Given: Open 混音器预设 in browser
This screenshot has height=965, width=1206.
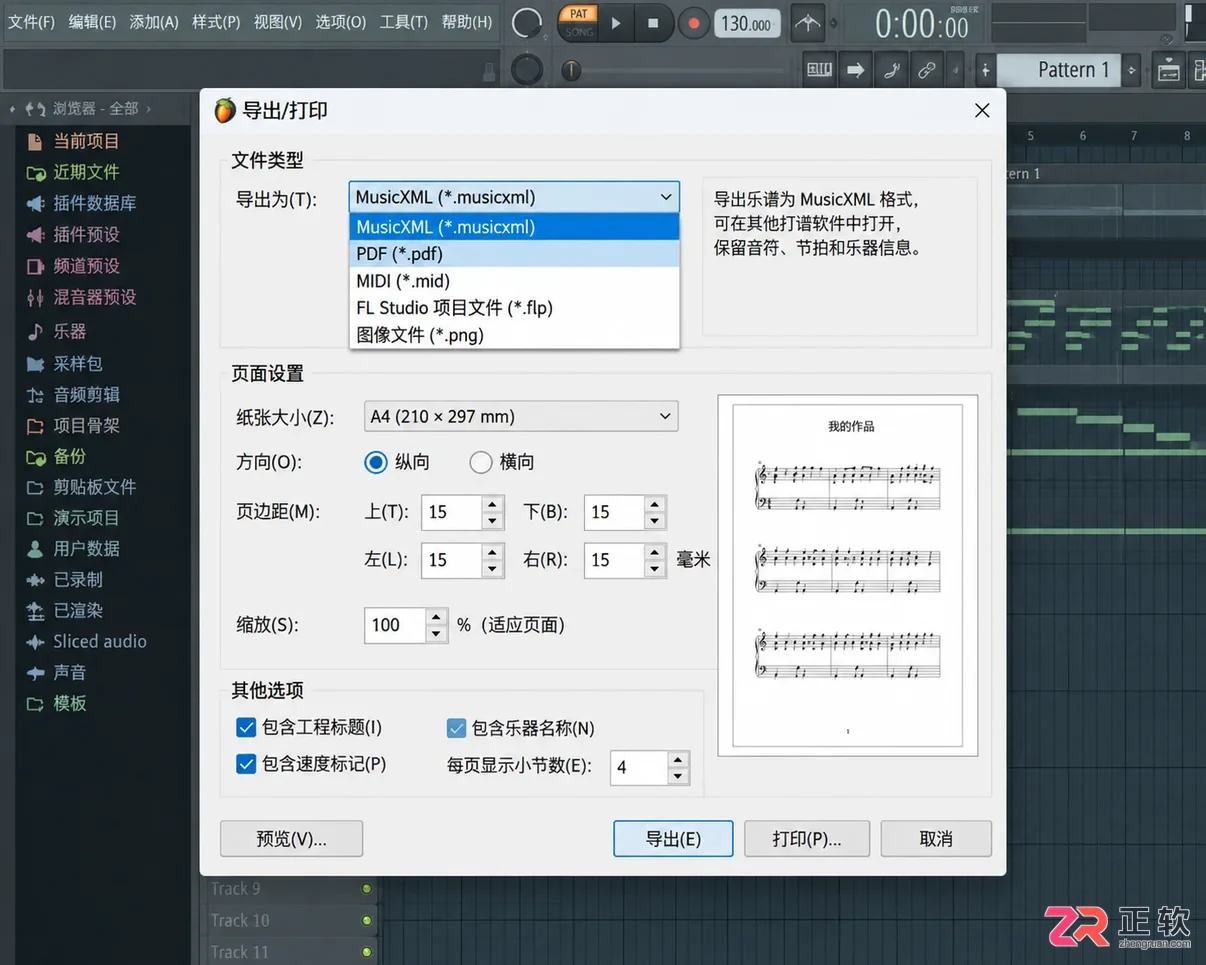Looking at the screenshot, I should pos(94,297).
